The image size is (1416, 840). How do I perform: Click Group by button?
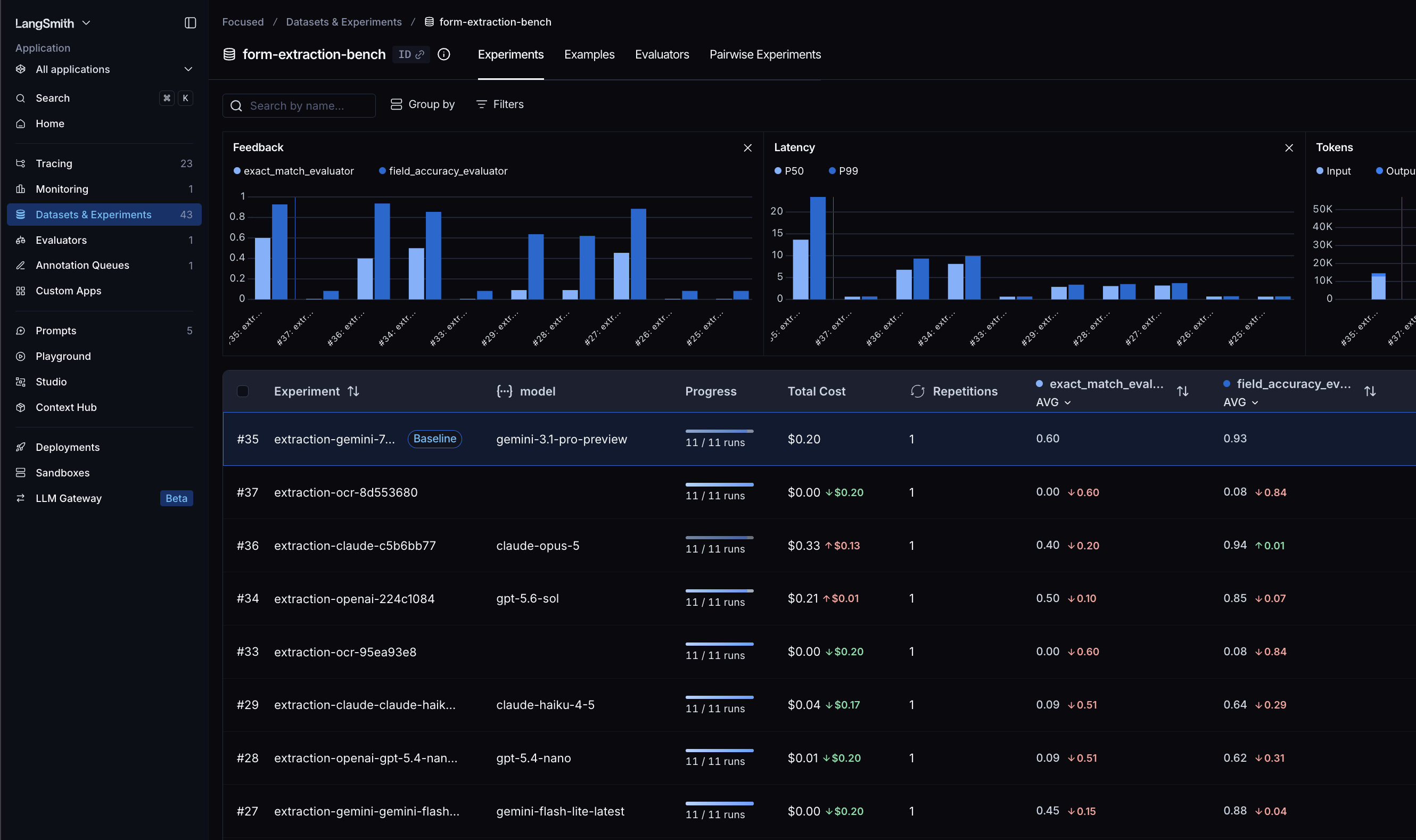tap(423, 104)
